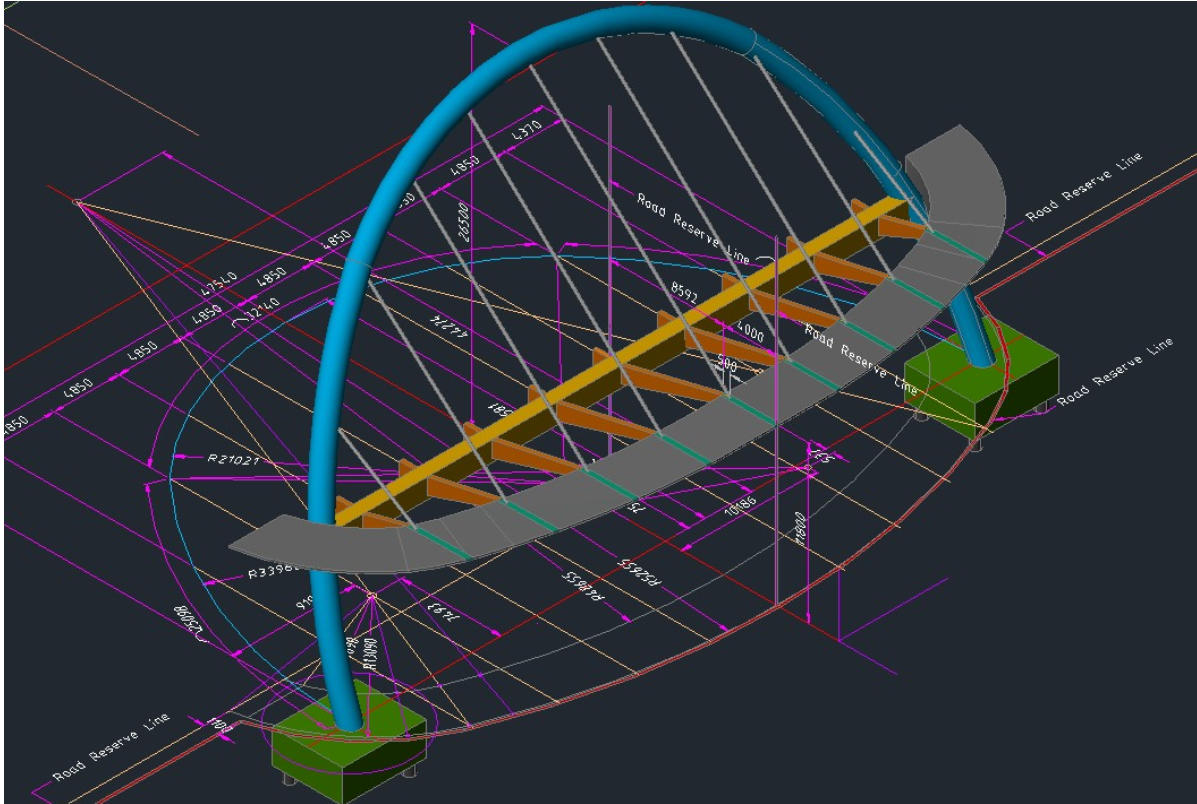Select the 47540 dimension label
This screenshot has height=804, width=1197.
(220, 283)
